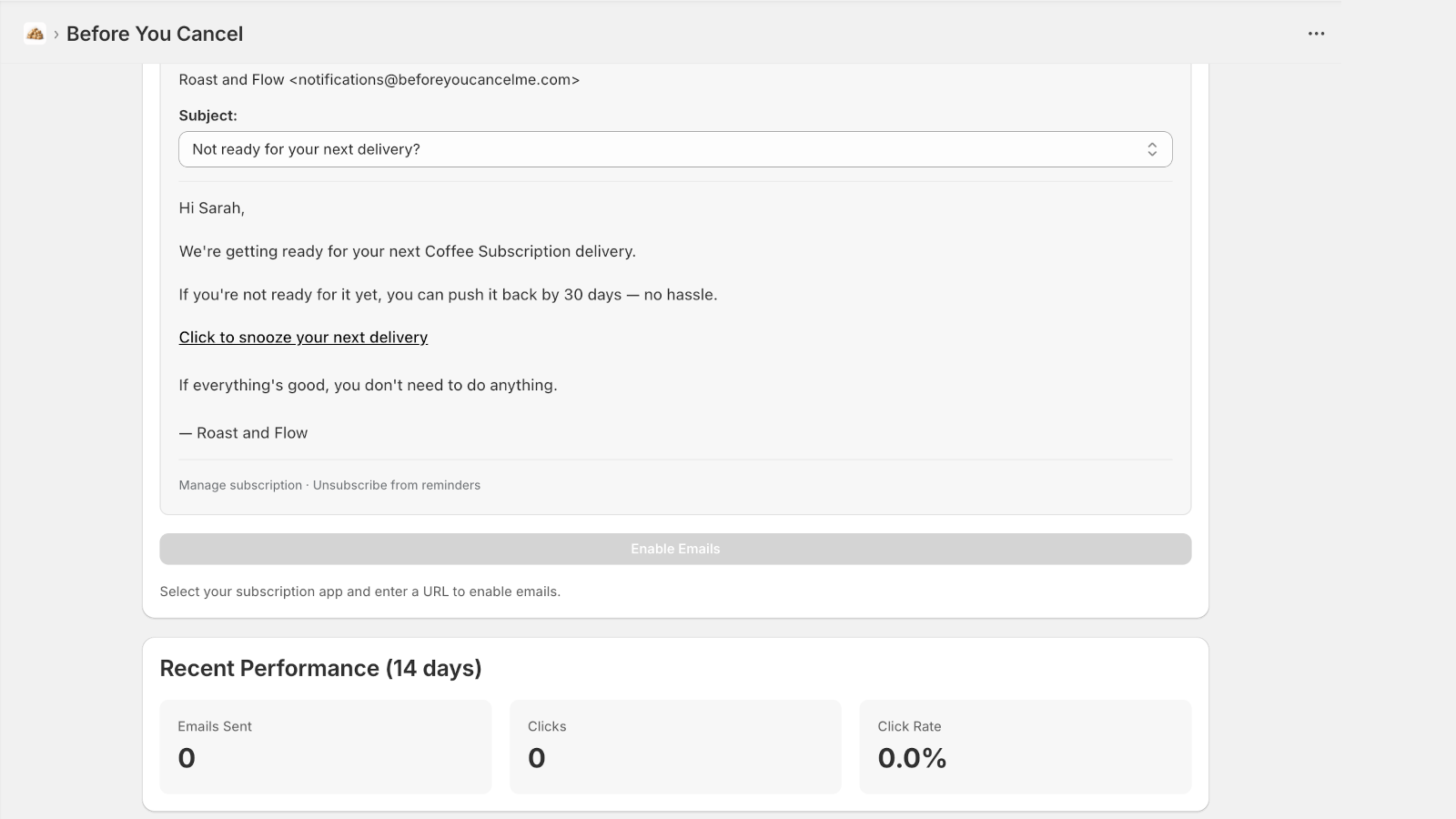Click the '— Roast and Flow' email signature
The width and height of the screenshot is (1456, 819).
tap(243, 433)
